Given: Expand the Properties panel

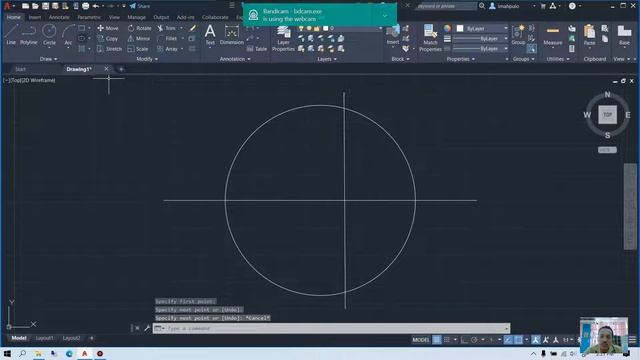Looking at the screenshot, I should click(x=461, y=59).
